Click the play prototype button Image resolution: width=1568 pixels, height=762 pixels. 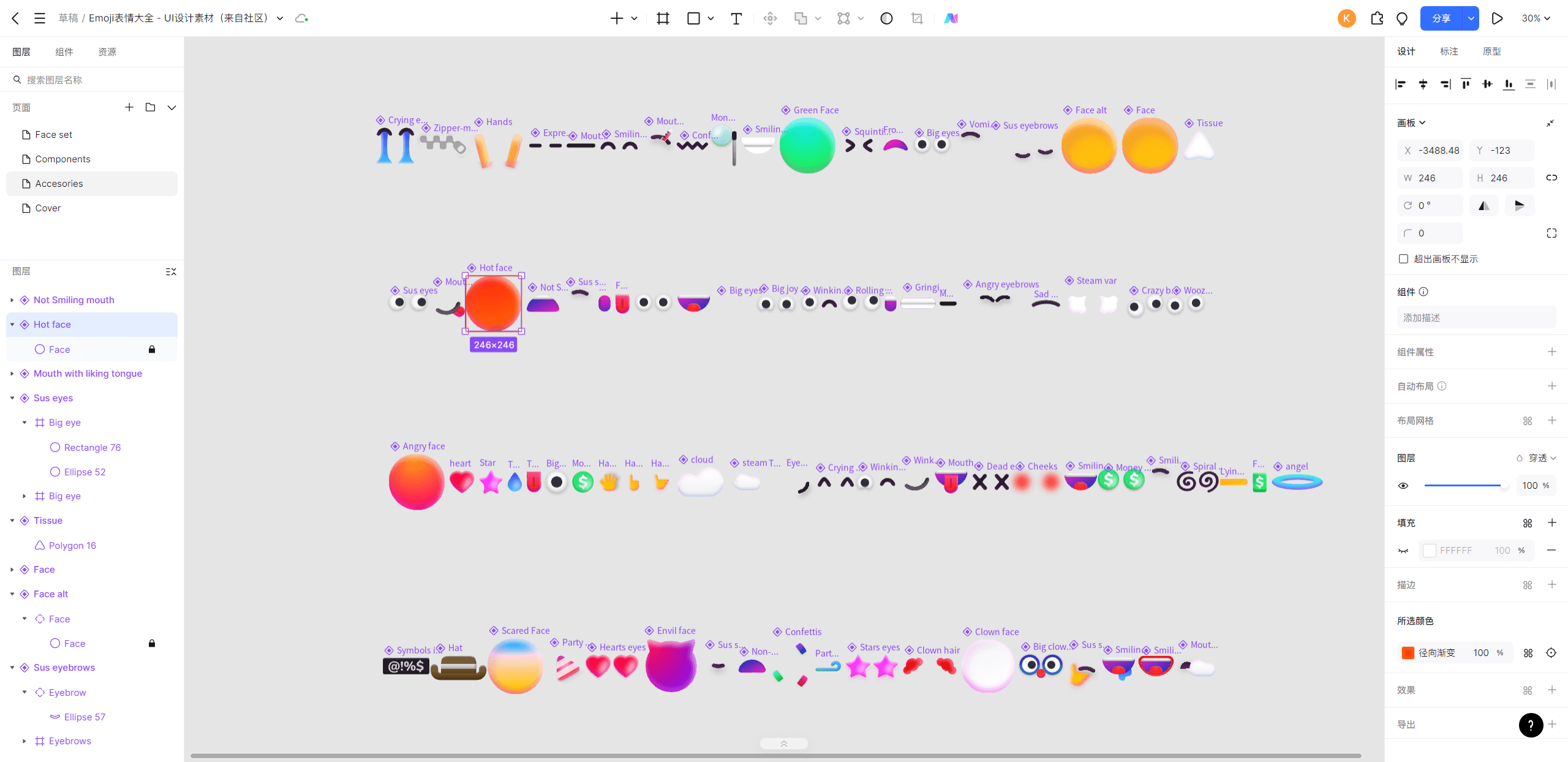(x=1497, y=18)
